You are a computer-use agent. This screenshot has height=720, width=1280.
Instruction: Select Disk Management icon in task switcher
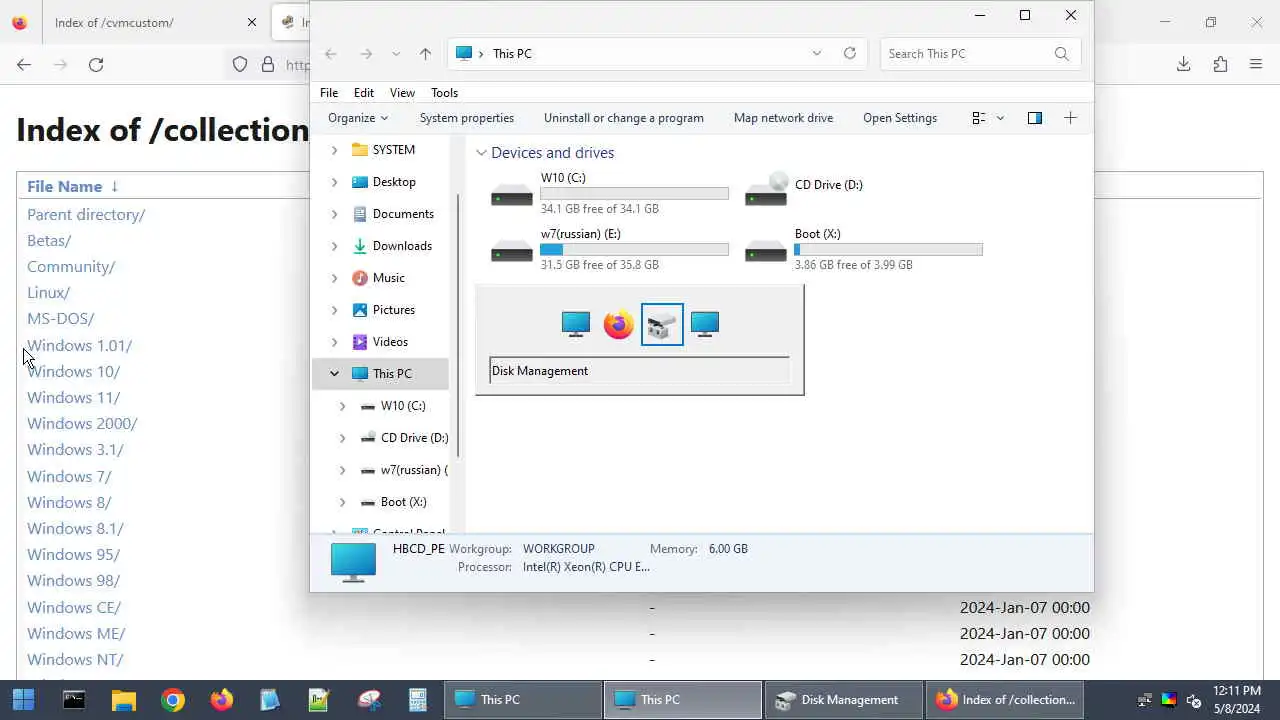[662, 324]
